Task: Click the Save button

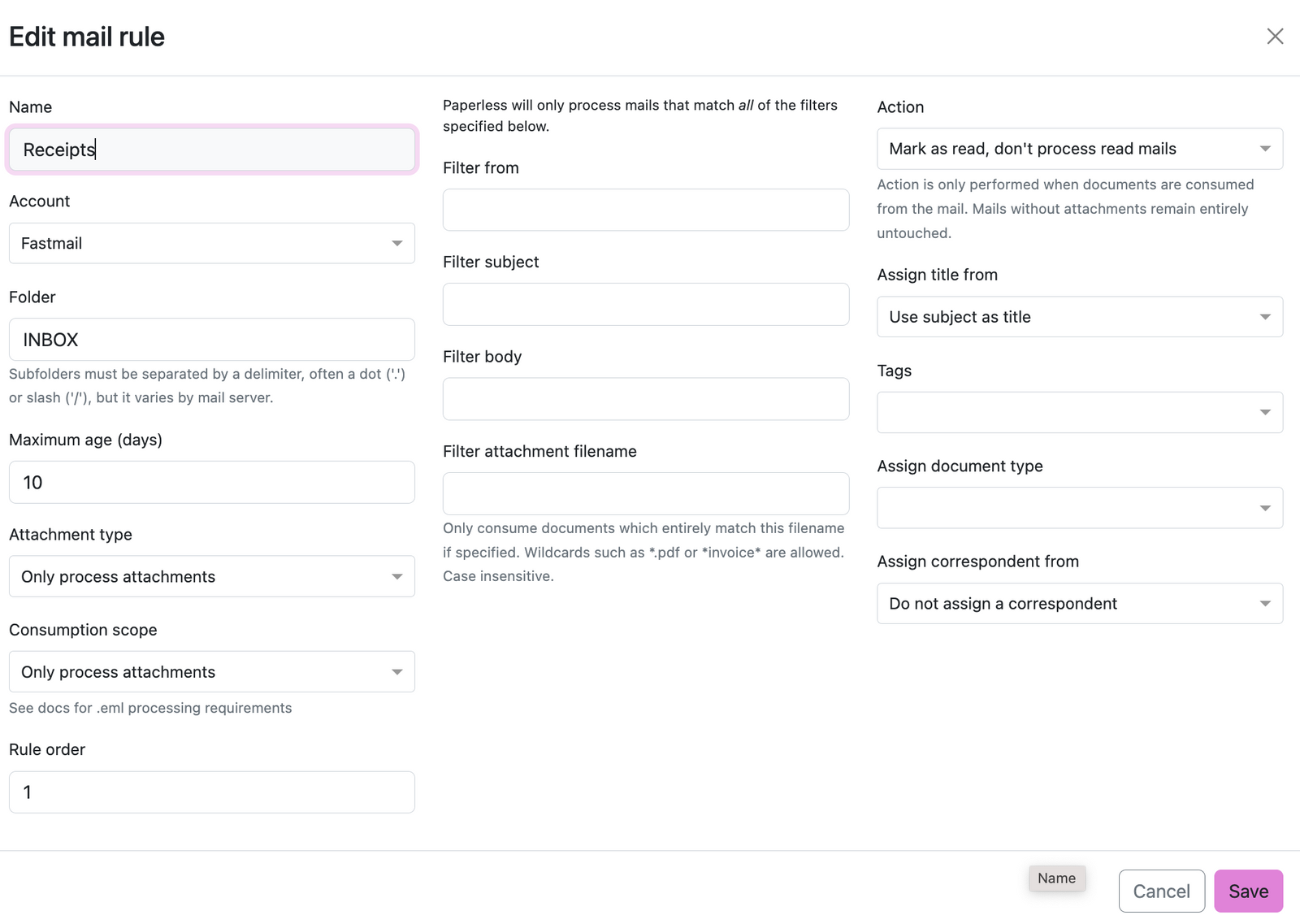Action: click(x=1248, y=891)
